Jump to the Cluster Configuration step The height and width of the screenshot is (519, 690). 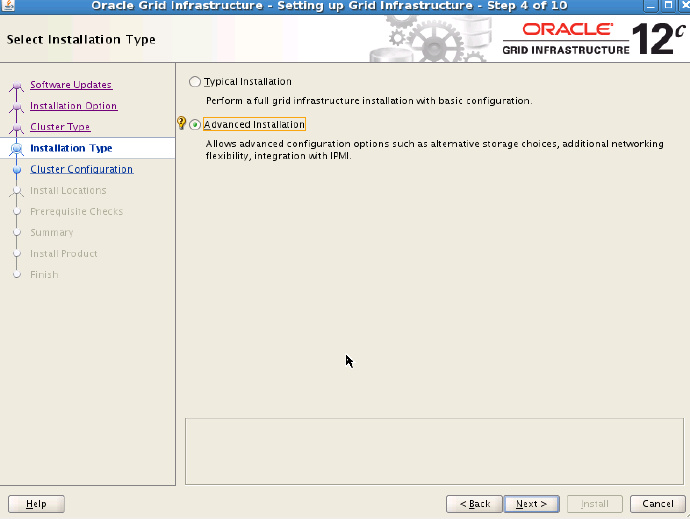click(81, 169)
